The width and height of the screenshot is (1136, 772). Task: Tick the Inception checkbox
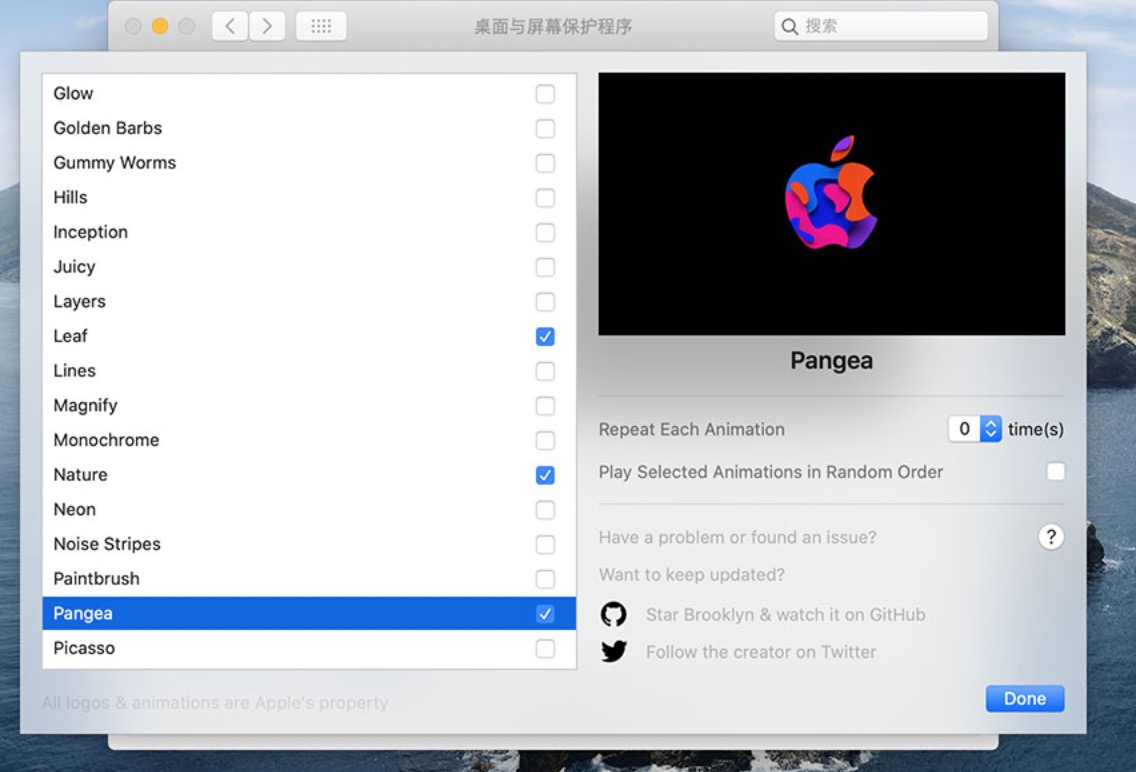click(545, 232)
